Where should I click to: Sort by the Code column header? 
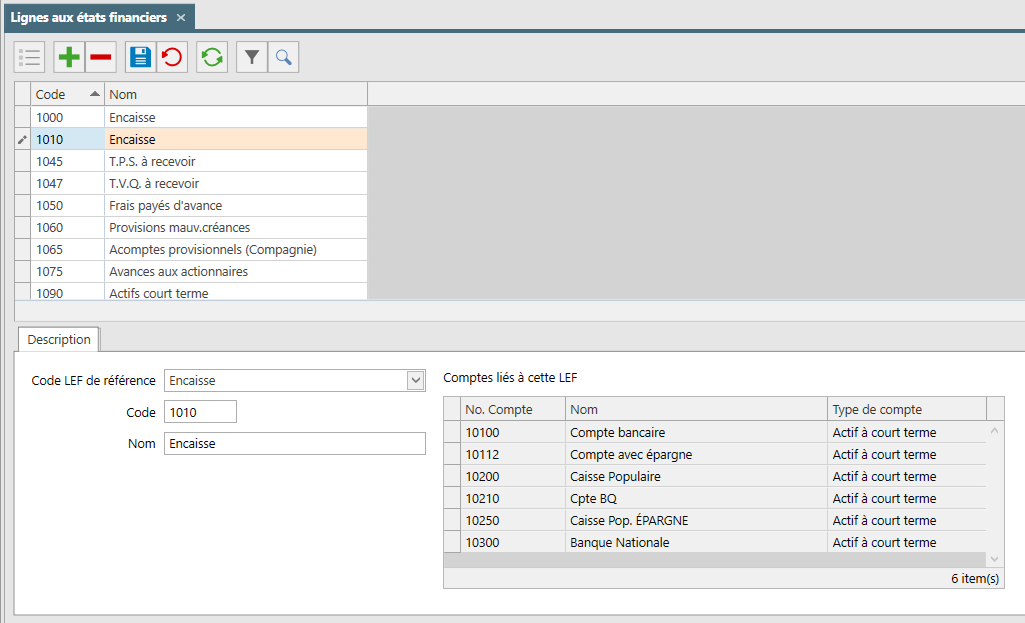pos(67,94)
